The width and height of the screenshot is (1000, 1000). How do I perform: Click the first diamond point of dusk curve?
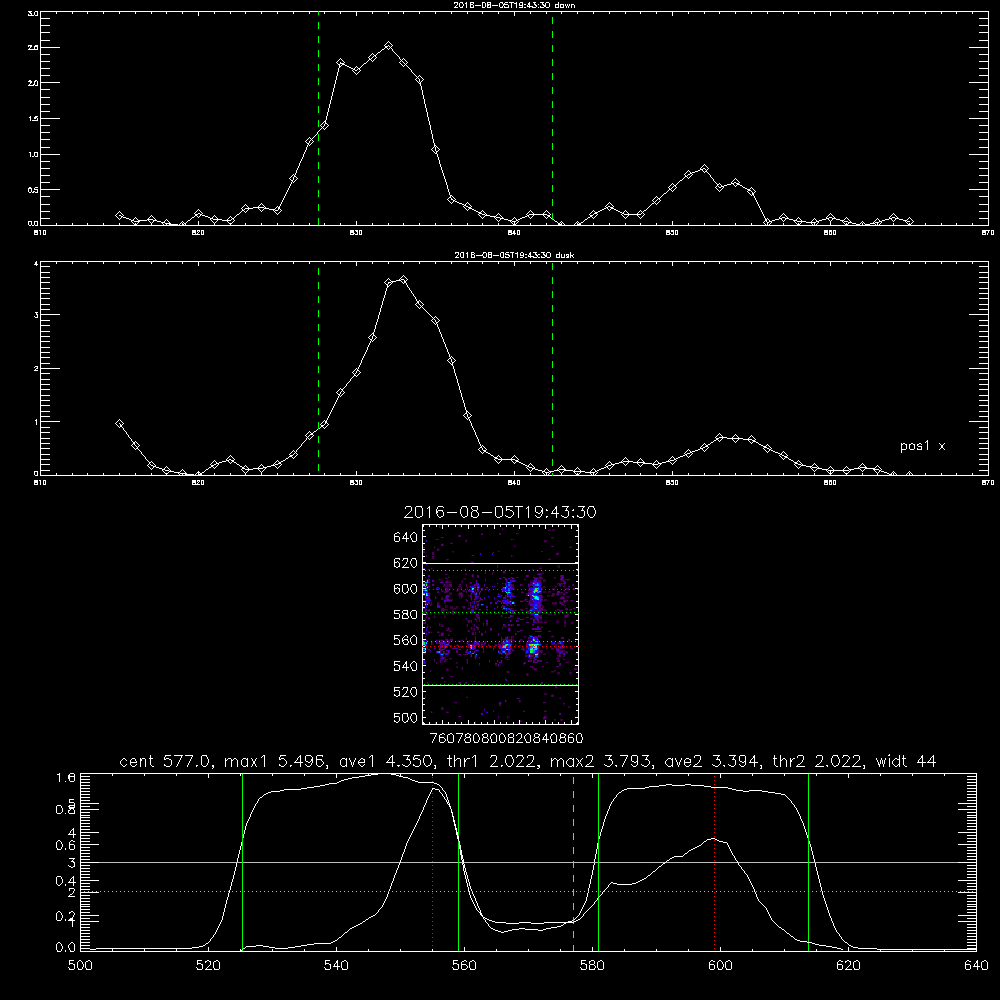pos(119,423)
